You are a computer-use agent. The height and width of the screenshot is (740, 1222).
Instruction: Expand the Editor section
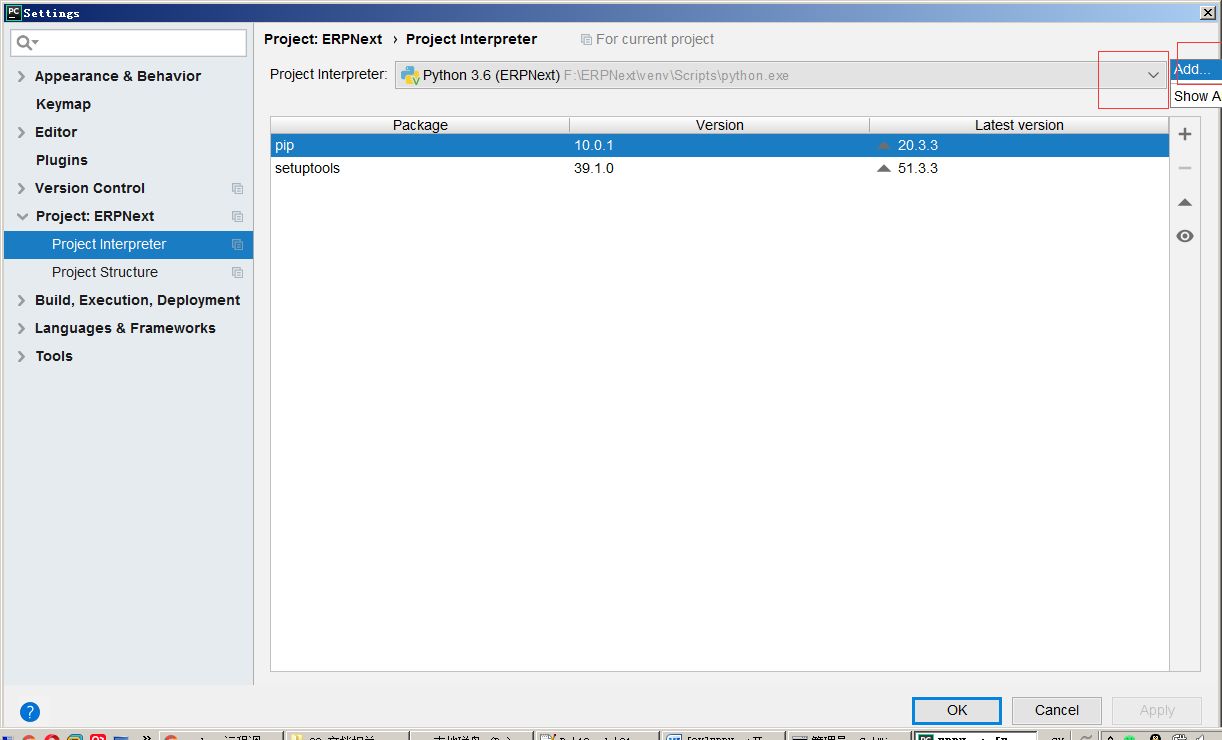coord(21,132)
